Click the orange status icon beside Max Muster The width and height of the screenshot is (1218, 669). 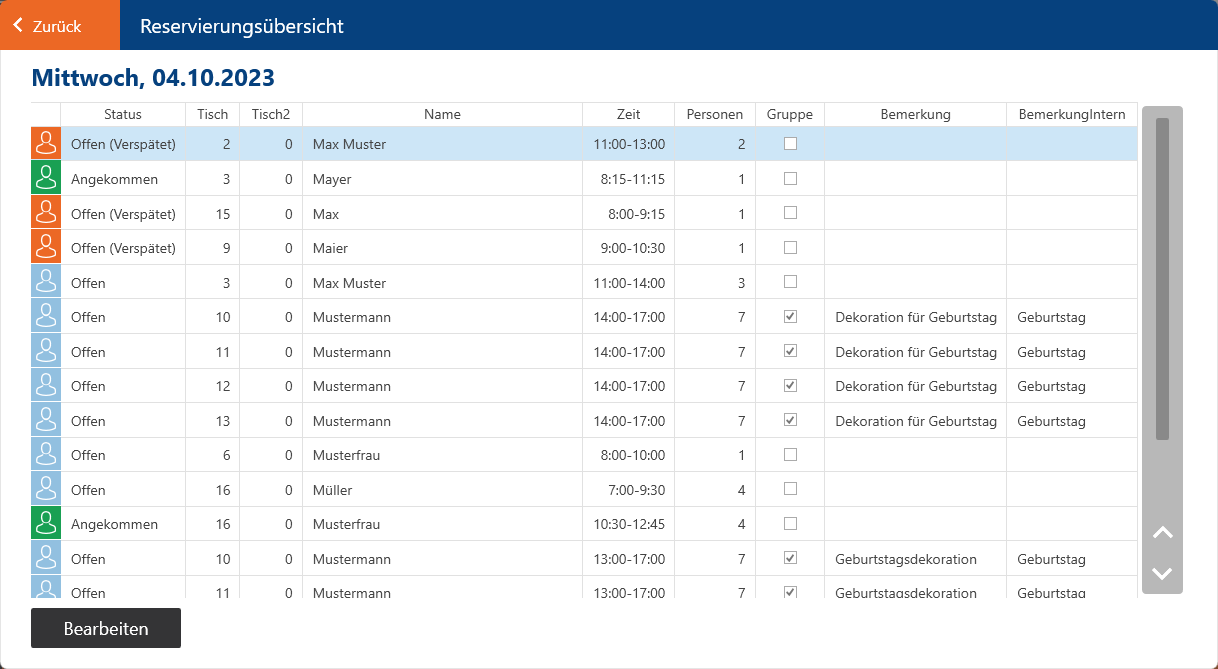click(45, 143)
